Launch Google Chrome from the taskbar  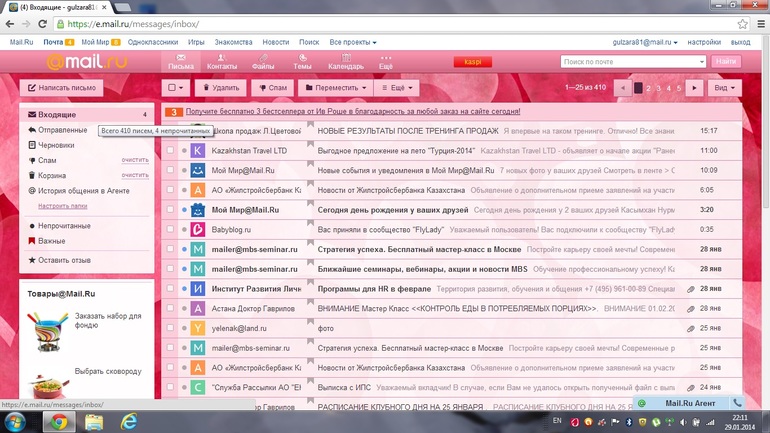[x=59, y=423]
